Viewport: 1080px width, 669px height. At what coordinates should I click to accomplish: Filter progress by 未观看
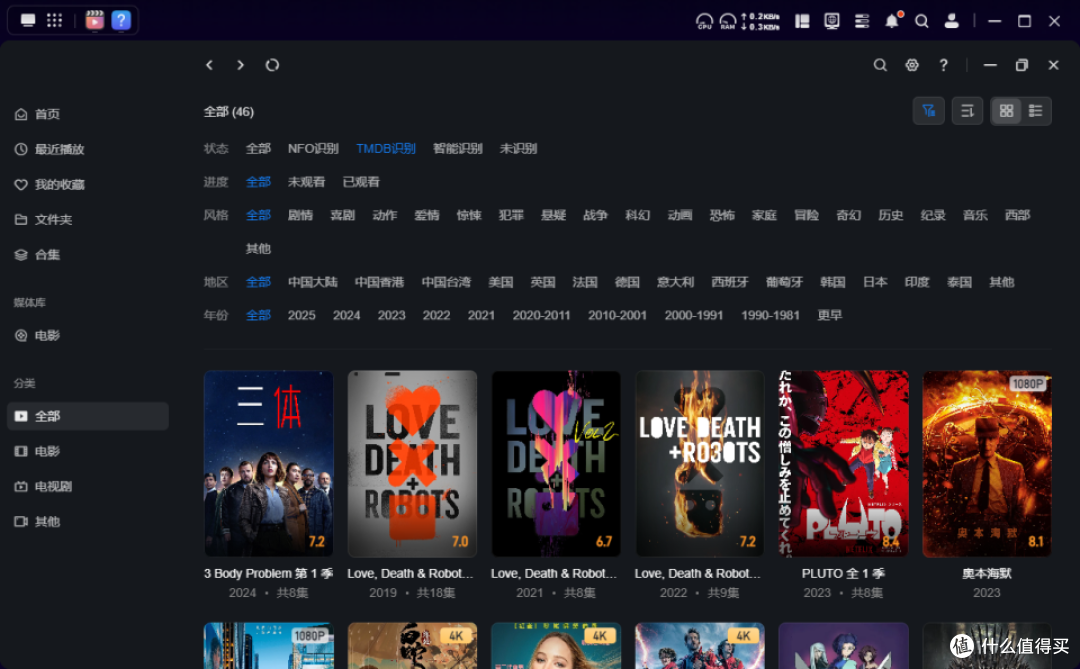tap(306, 182)
